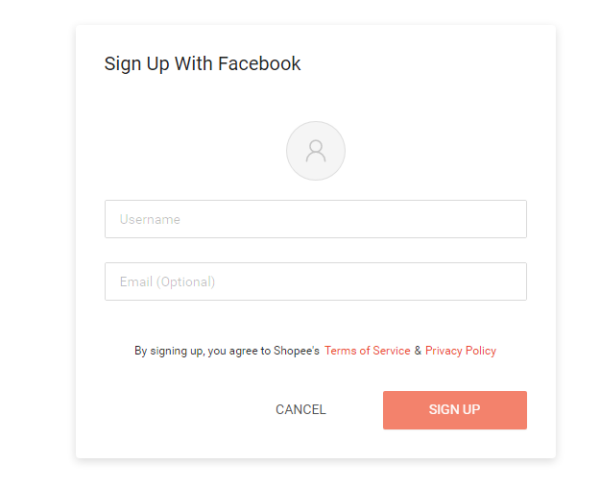This screenshot has width=600, height=489.
Task: Open Shopee's Privacy Policy link
Action: click(460, 351)
